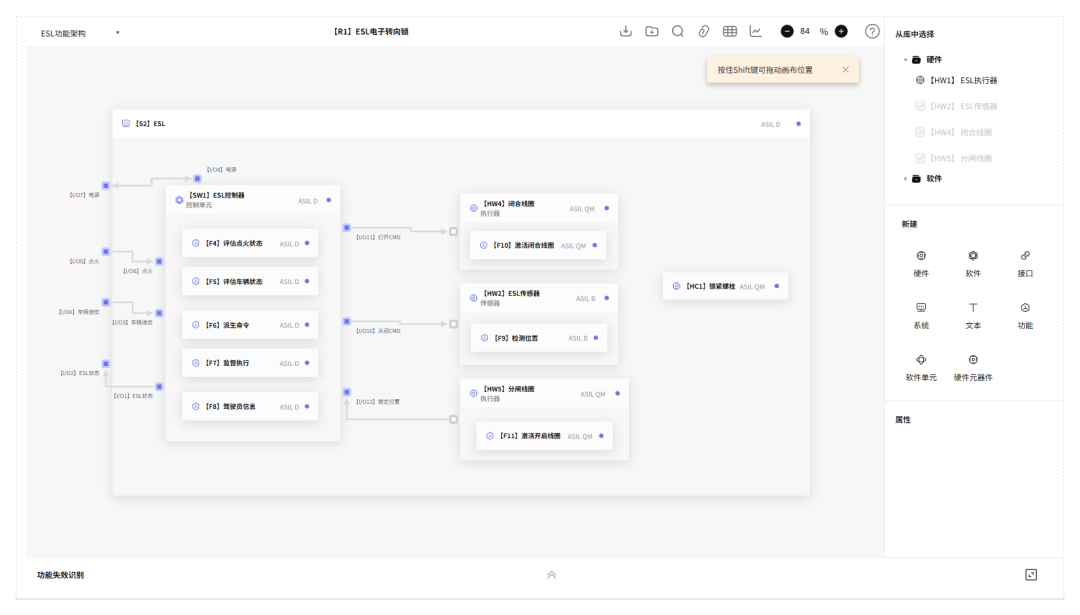Click the 【I/O10】 关闭CMD port label
The image size is (1080, 615).
coord(378,331)
